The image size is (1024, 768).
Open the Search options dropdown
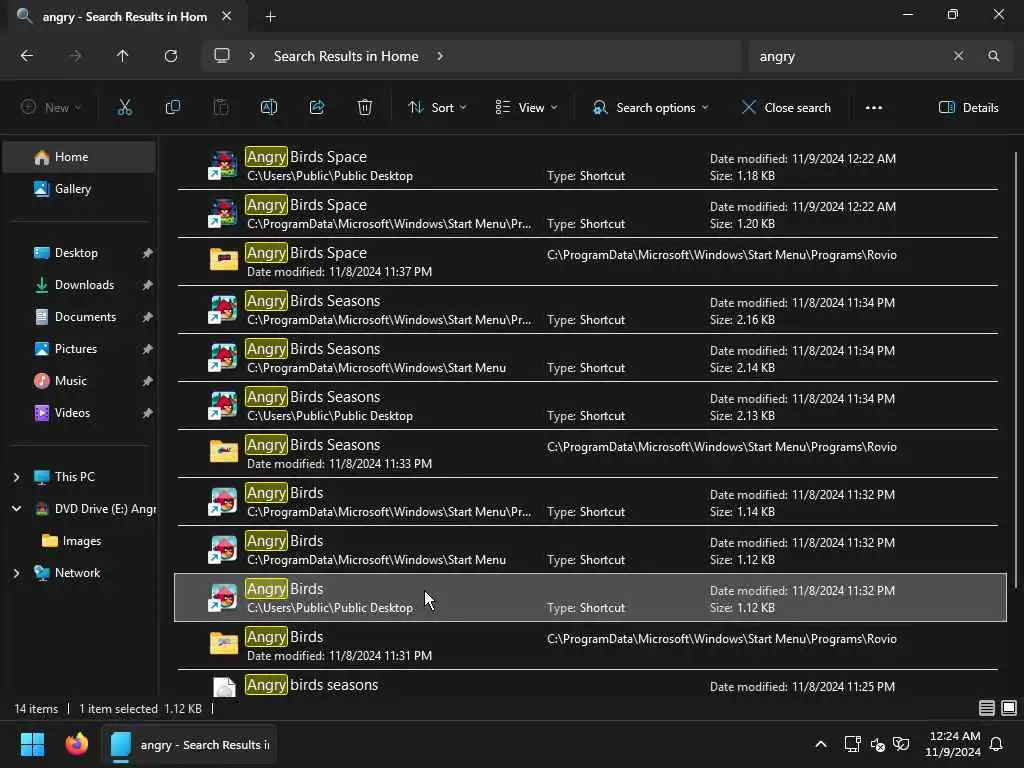[x=650, y=108]
